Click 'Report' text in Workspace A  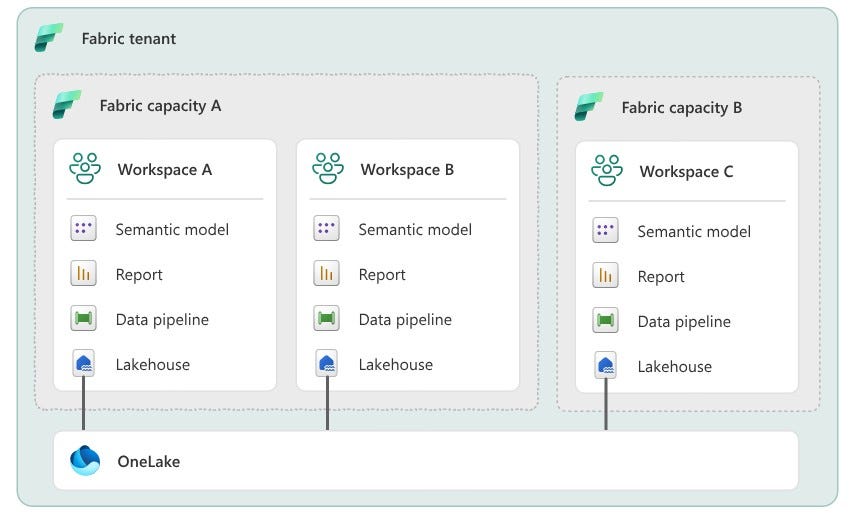(139, 275)
